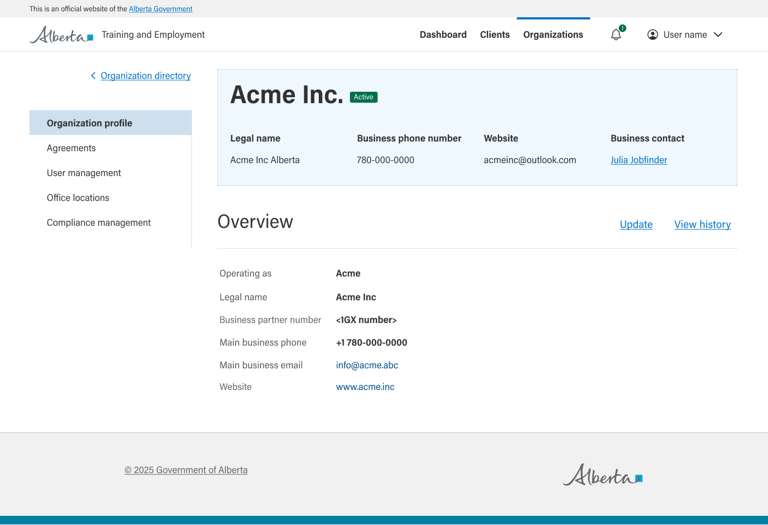Open the www.acme.inc website link
The width and height of the screenshot is (768, 525).
pyautogui.click(x=365, y=387)
